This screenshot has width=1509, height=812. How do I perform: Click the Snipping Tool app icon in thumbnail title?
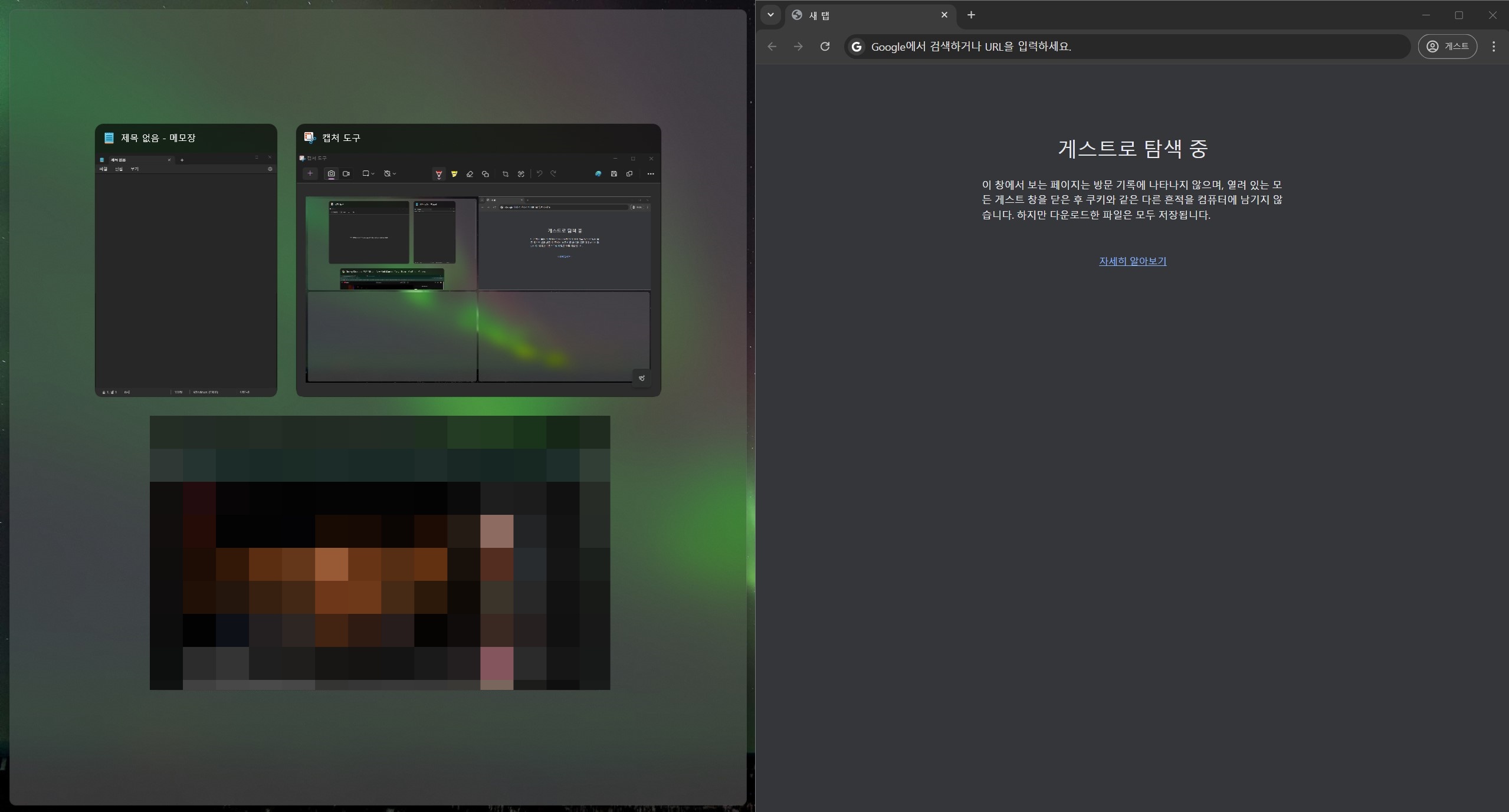click(310, 137)
